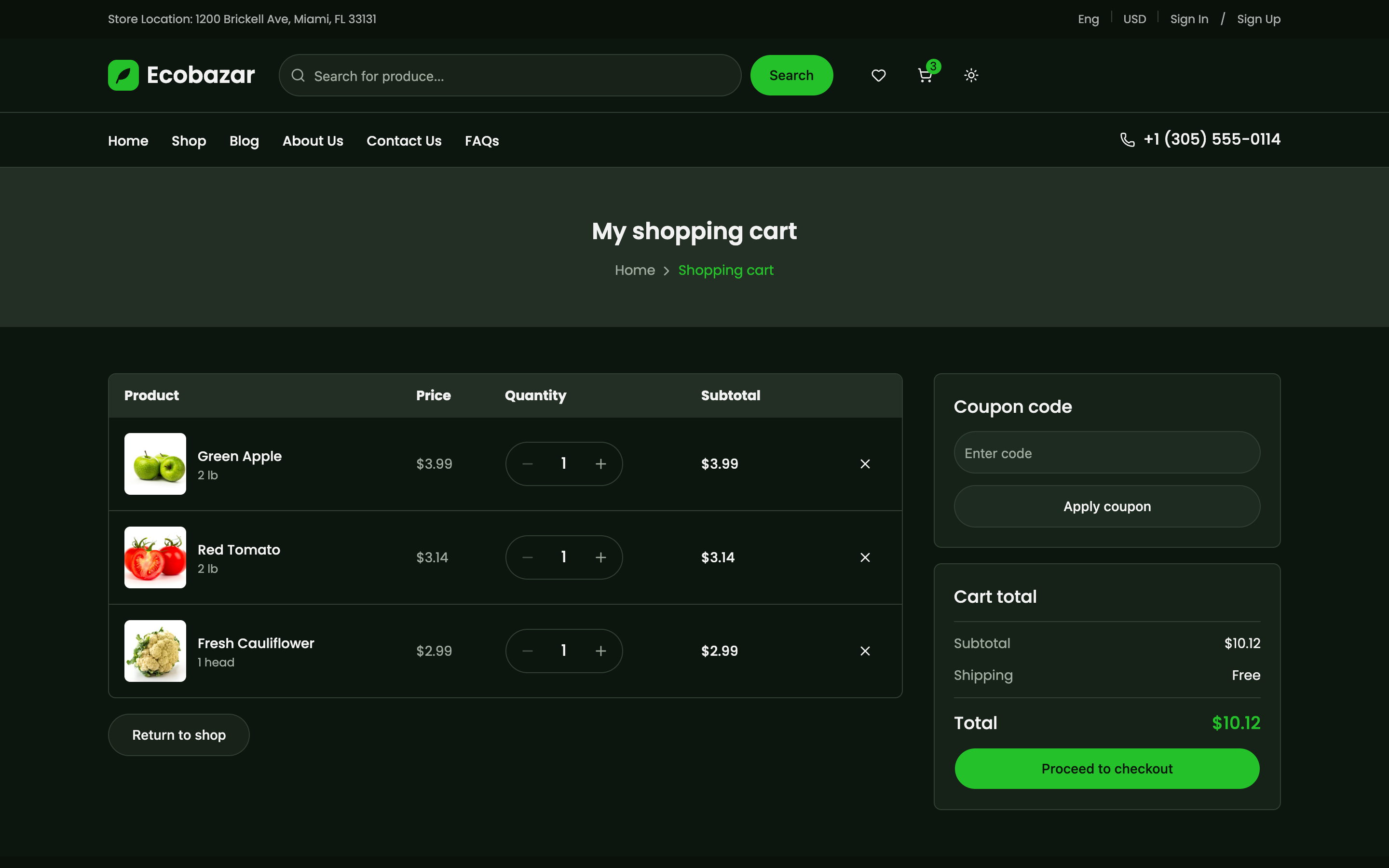Open the Shop menu item
The width and height of the screenshot is (1389, 868).
[x=189, y=141]
